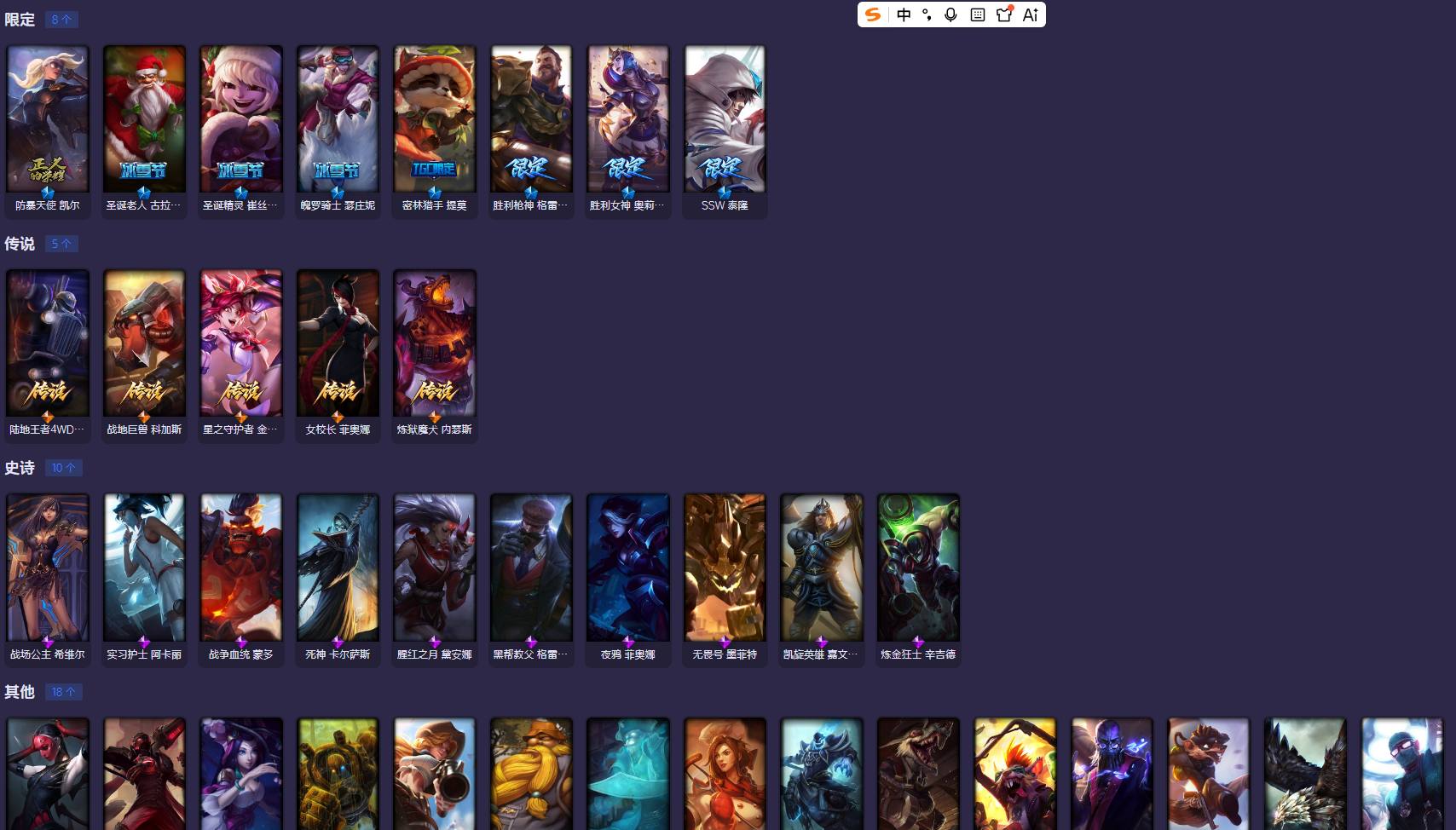The height and width of the screenshot is (830, 1456).
Task: Open the skin shirt icon
Action: [x=1004, y=14]
